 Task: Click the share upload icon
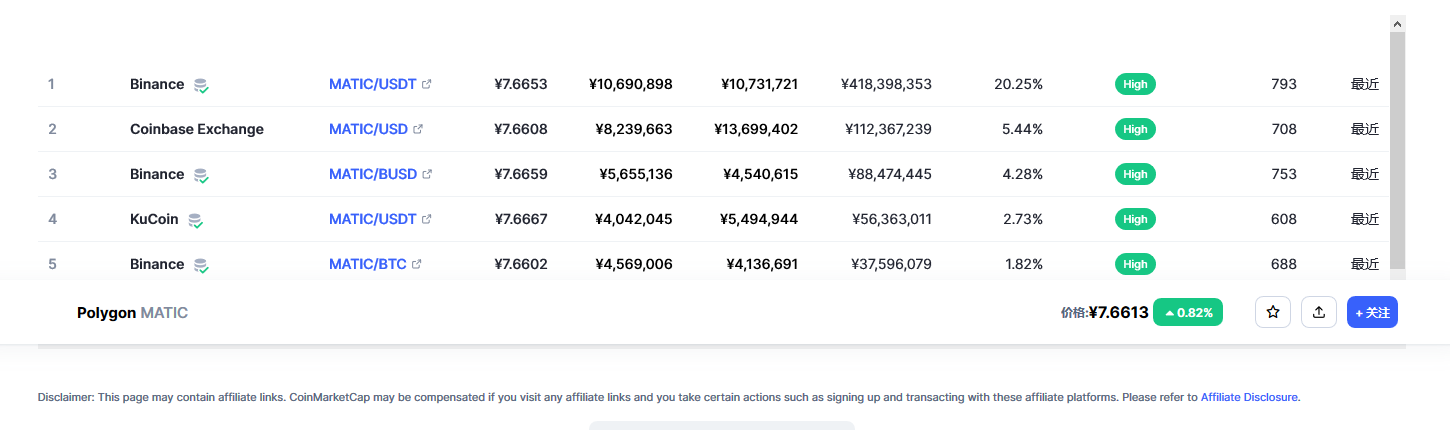pyautogui.click(x=1319, y=312)
